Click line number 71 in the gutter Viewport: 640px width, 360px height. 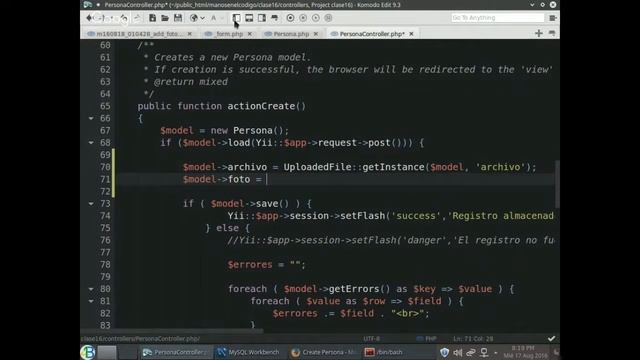point(105,179)
